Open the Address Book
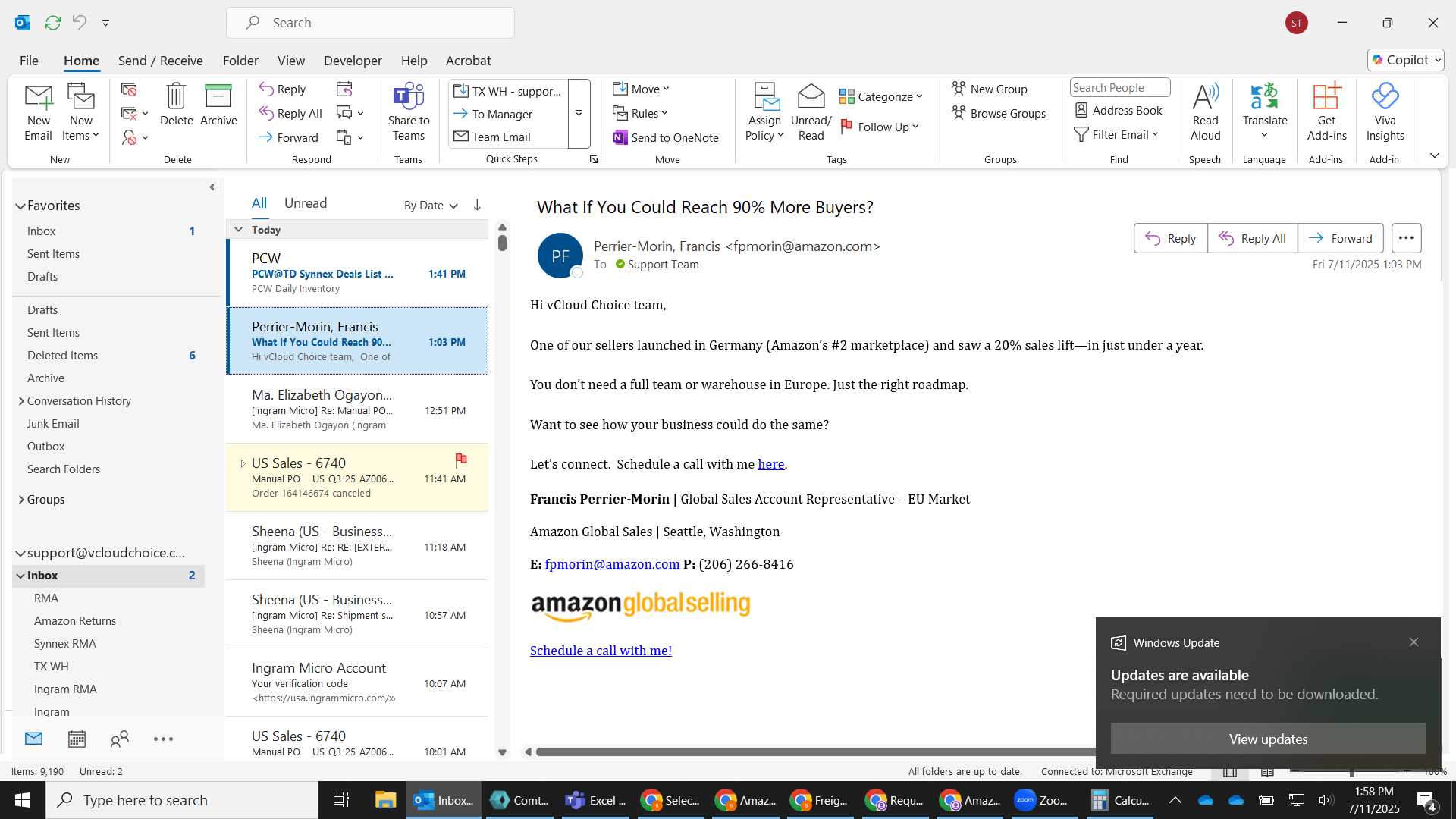The image size is (1456, 819). (1119, 111)
